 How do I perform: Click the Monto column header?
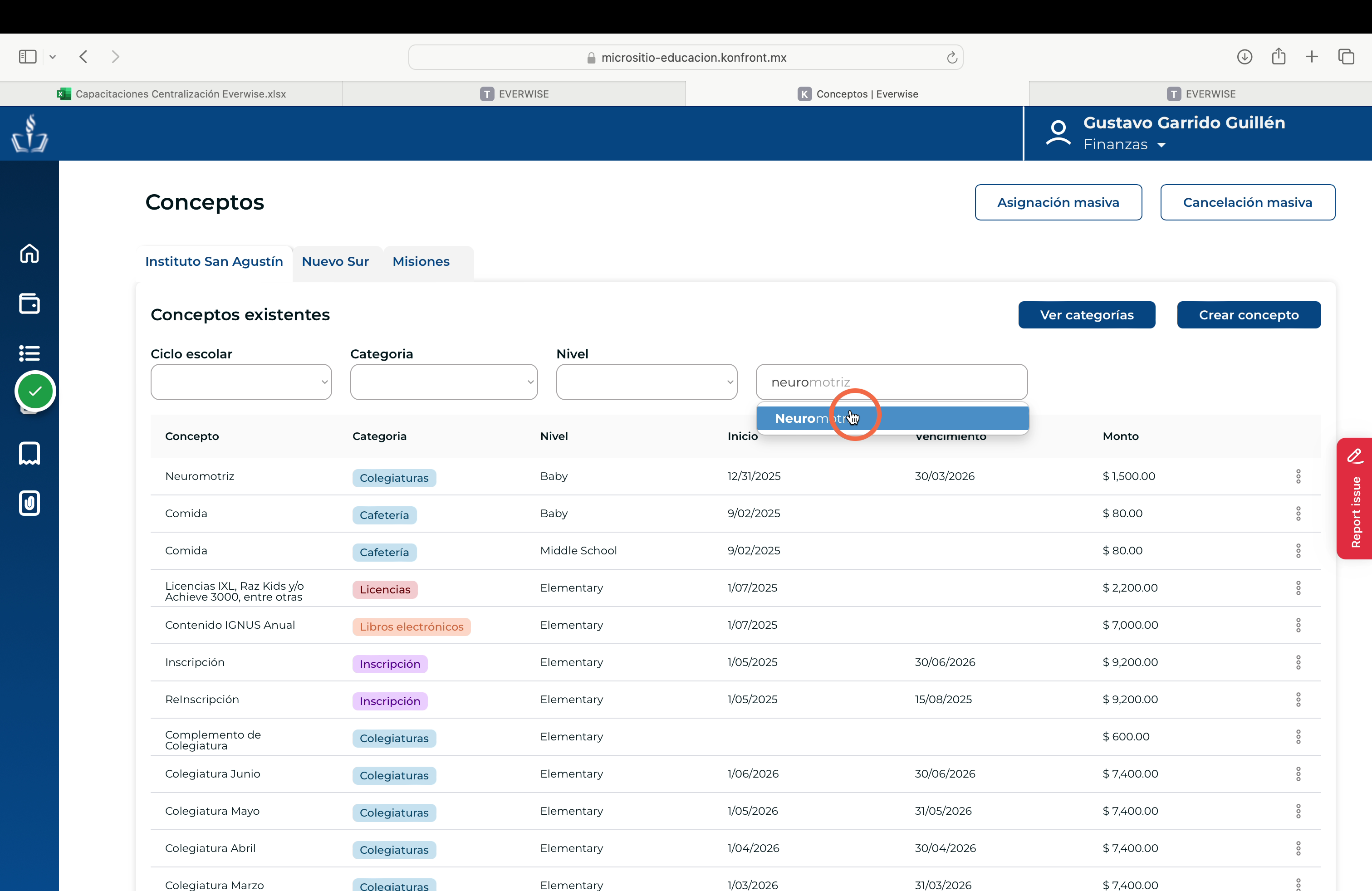point(1121,436)
